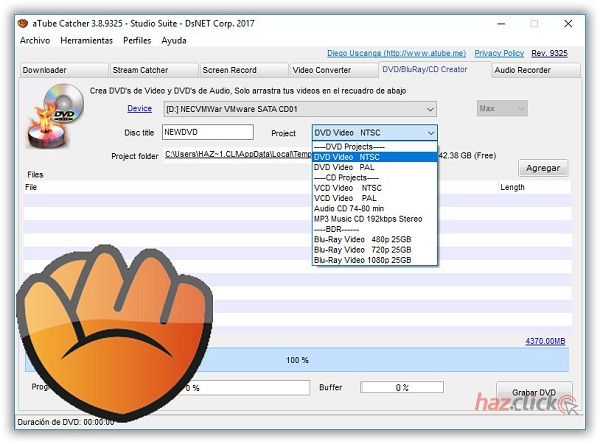Click the 100 % disc capacity bar
The image size is (600, 444).
tap(297, 360)
